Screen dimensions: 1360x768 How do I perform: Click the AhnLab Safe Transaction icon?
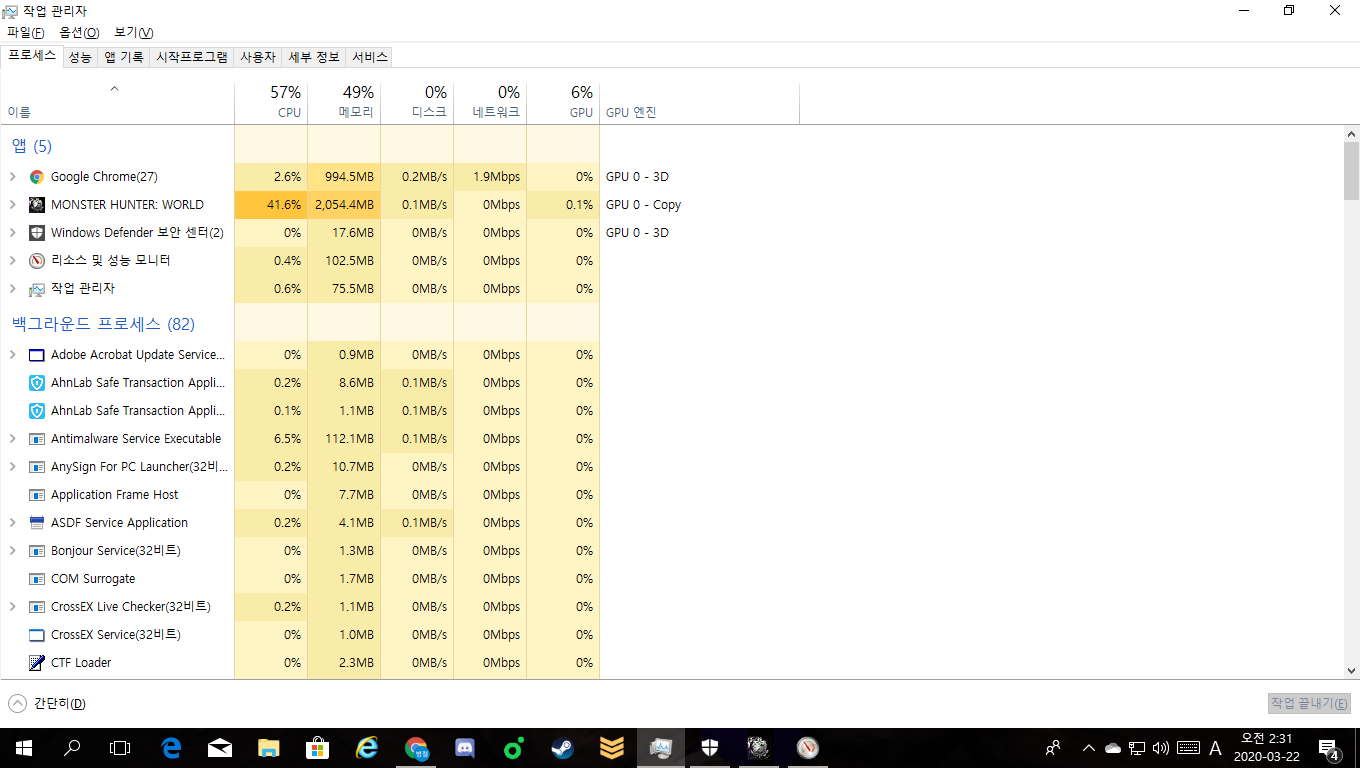(x=37, y=383)
